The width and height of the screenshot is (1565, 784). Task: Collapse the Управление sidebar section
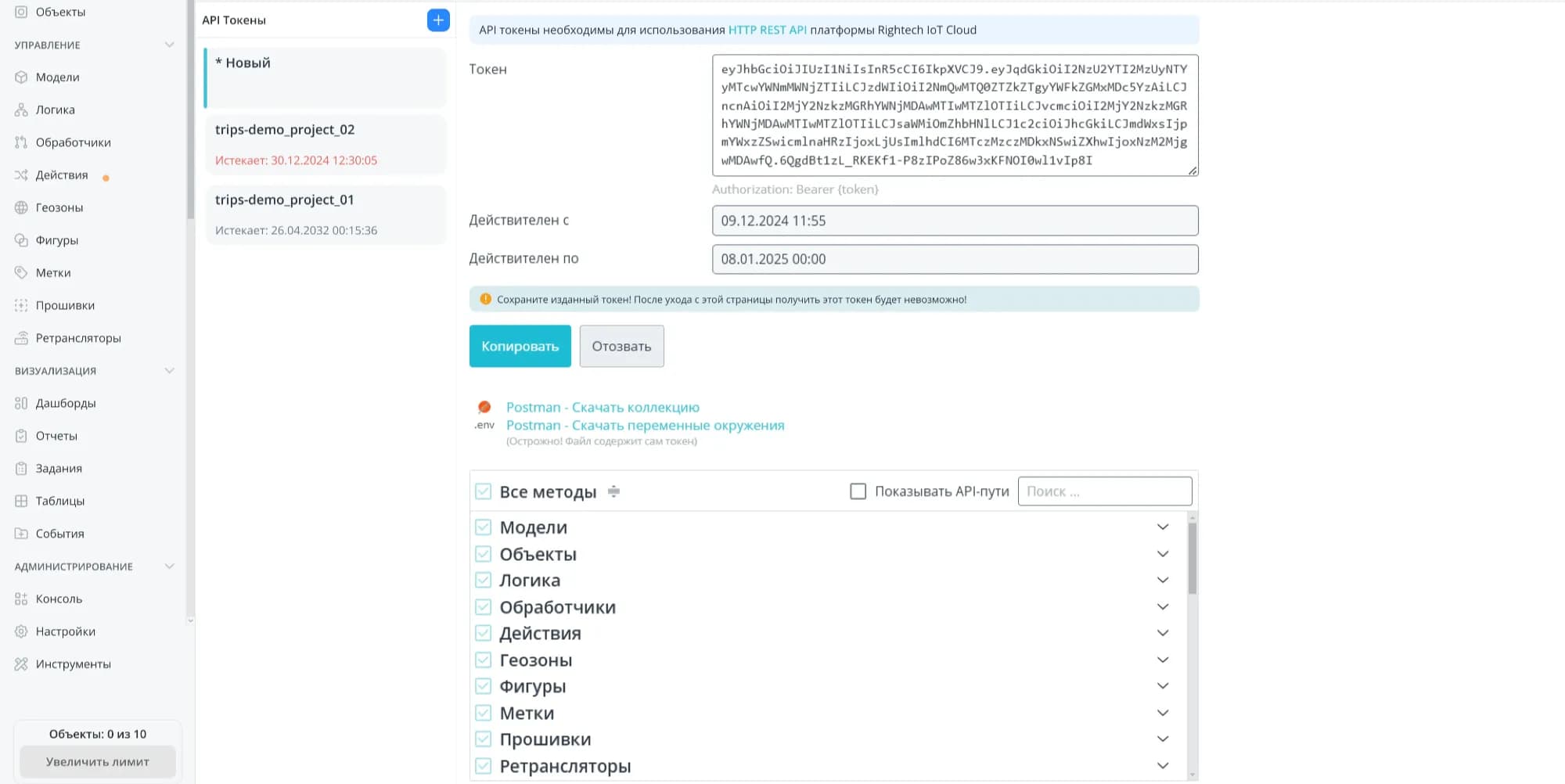(x=169, y=45)
